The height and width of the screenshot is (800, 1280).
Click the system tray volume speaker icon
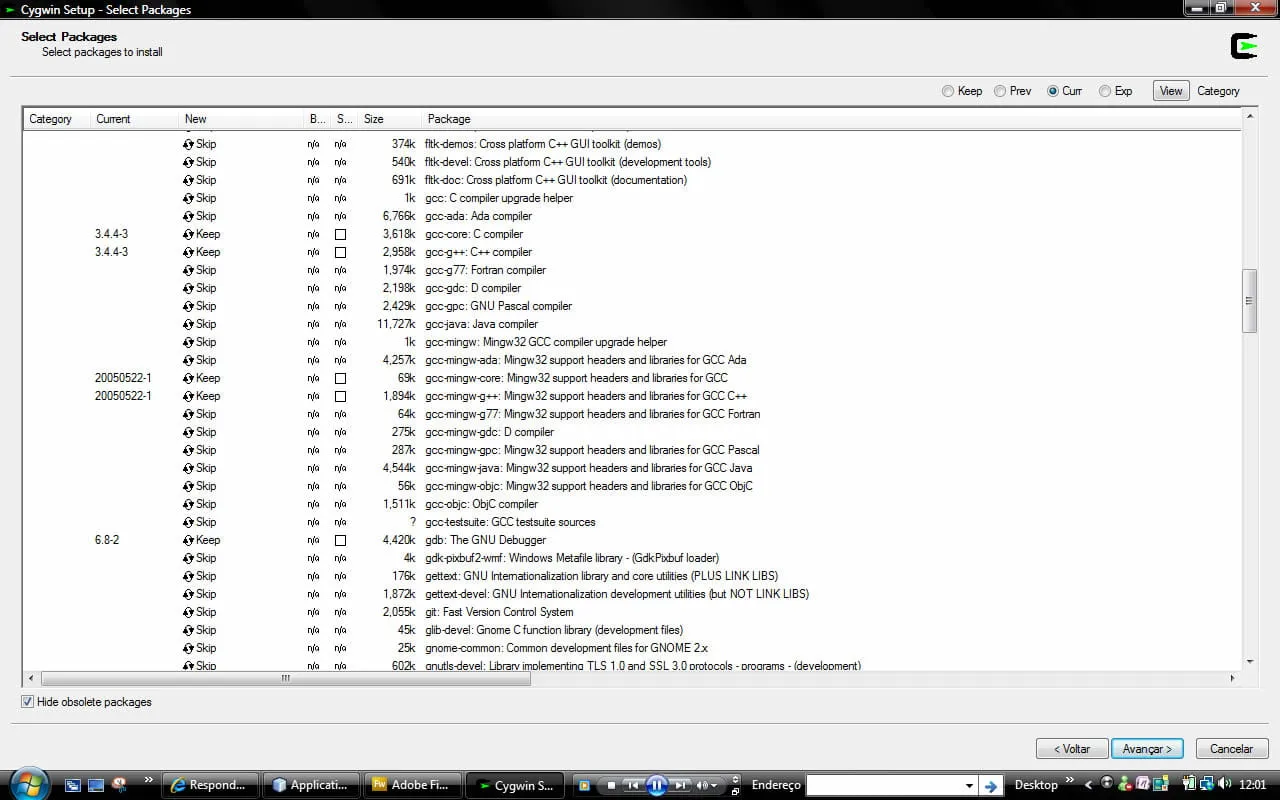click(1224, 784)
